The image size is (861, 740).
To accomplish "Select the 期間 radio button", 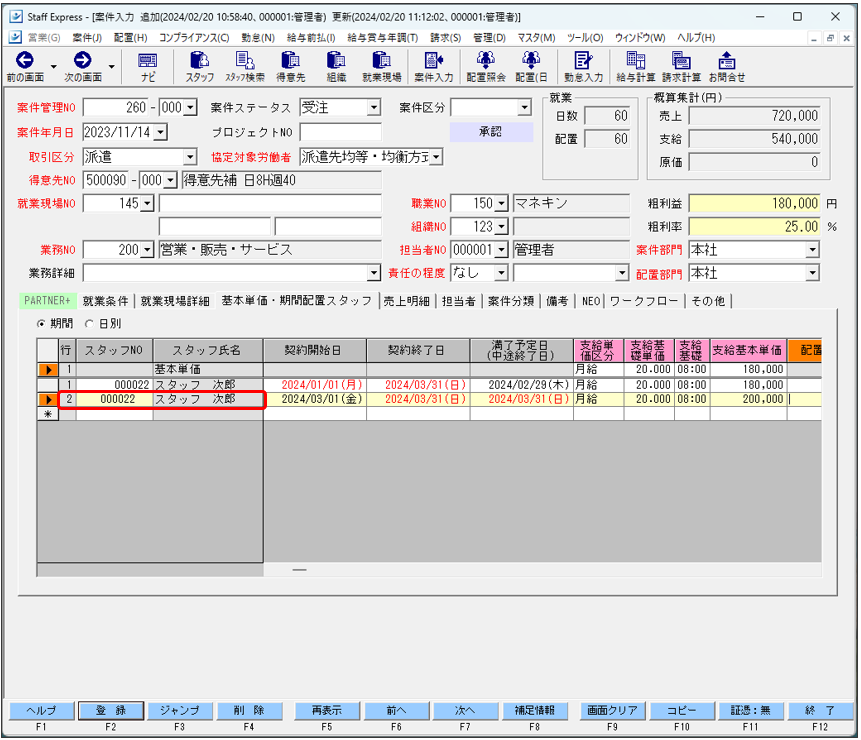I will pos(41,324).
